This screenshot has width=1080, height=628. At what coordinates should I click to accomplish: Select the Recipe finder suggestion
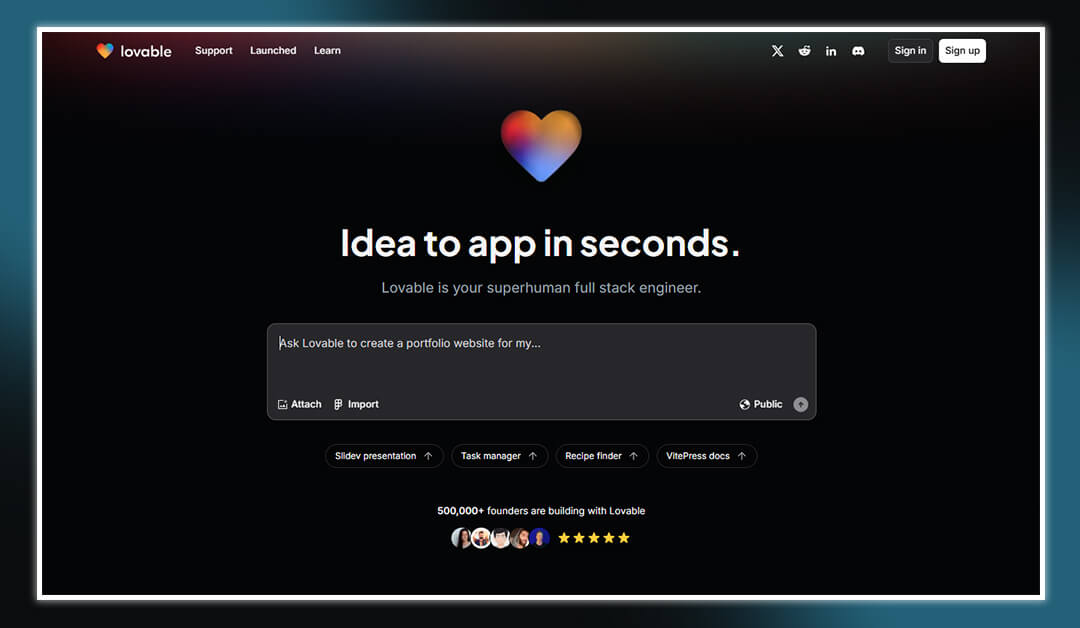pyautogui.click(x=602, y=456)
